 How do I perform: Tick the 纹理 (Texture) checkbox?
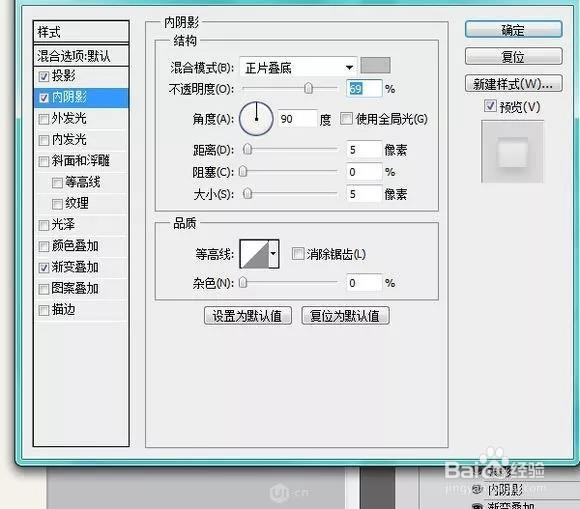click(x=57, y=204)
